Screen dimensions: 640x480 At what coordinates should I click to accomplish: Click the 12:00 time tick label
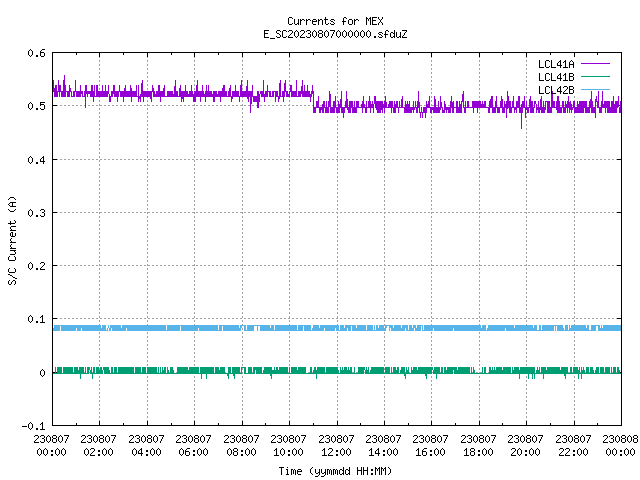[336, 452]
